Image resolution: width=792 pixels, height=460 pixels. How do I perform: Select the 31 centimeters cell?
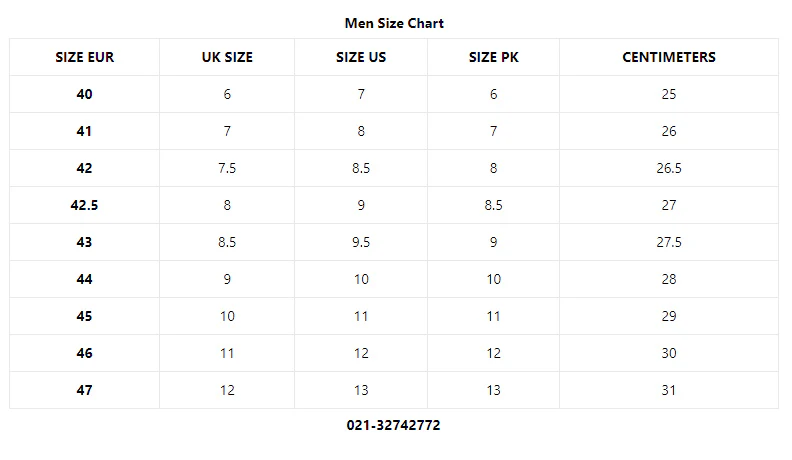click(669, 390)
